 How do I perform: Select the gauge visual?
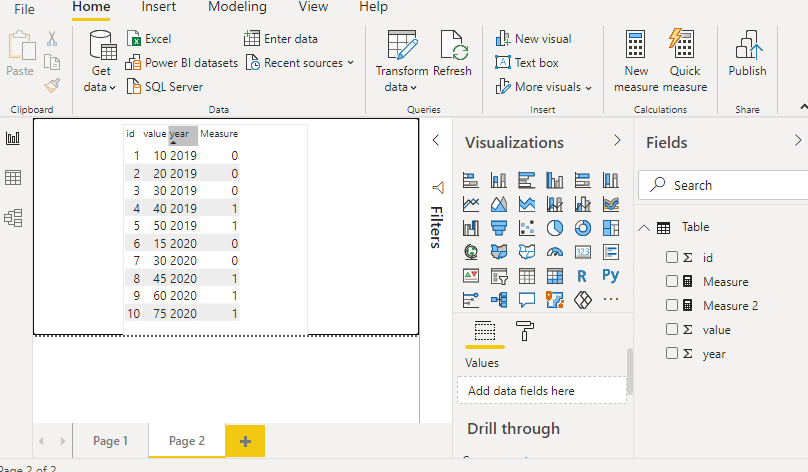(555, 252)
